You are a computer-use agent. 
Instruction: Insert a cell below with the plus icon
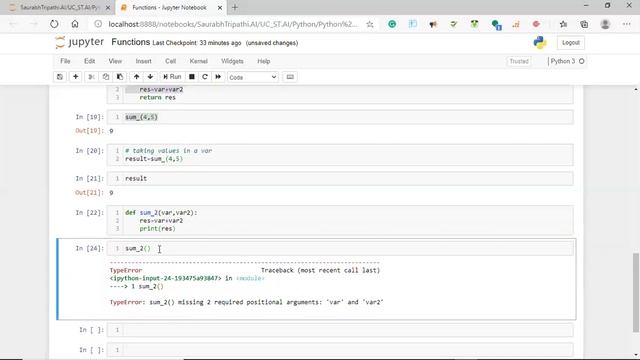tap(76, 77)
